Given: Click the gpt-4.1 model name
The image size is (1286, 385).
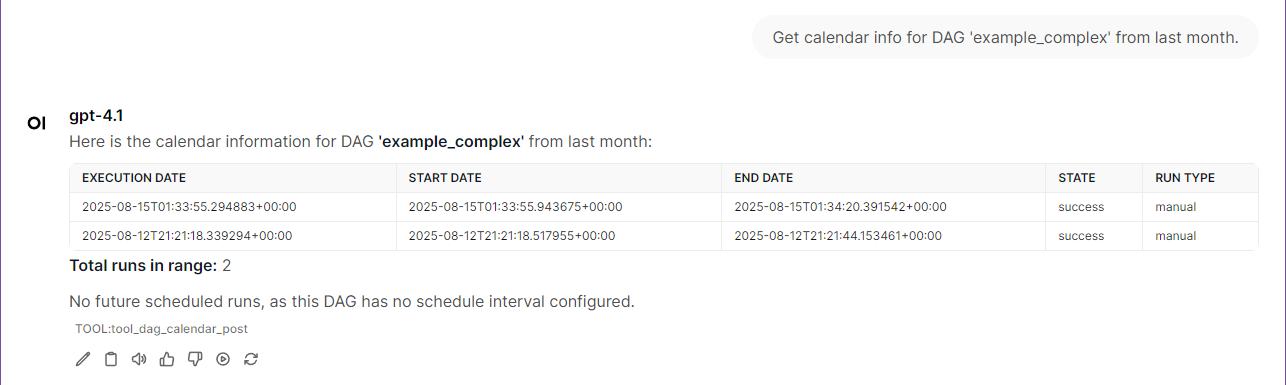Looking at the screenshot, I should tap(96, 115).
